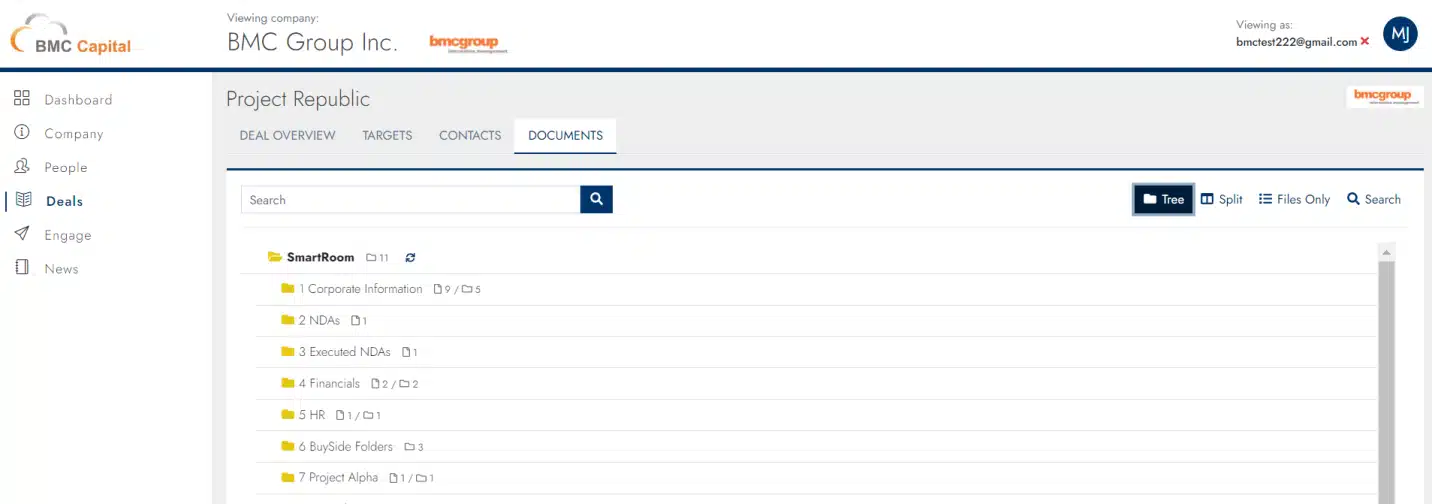Image resolution: width=1432 pixels, height=504 pixels.
Task: Open the Targets tab
Action: click(387, 135)
